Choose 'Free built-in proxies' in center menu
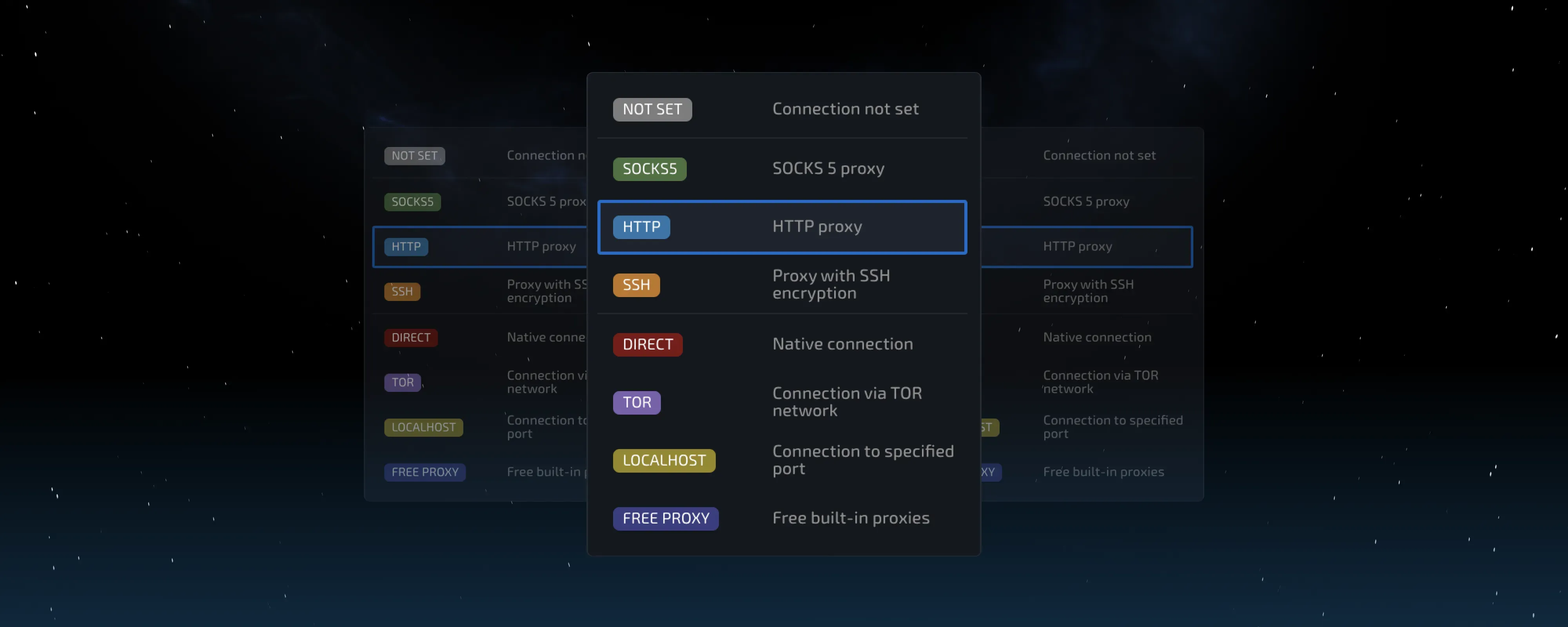The width and height of the screenshot is (1568, 627). click(x=850, y=518)
